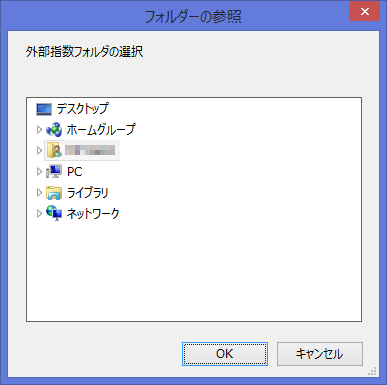The width and height of the screenshot is (387, 385).
Task: Expand the ライブラリ tree node
Action: pos(39,192)
